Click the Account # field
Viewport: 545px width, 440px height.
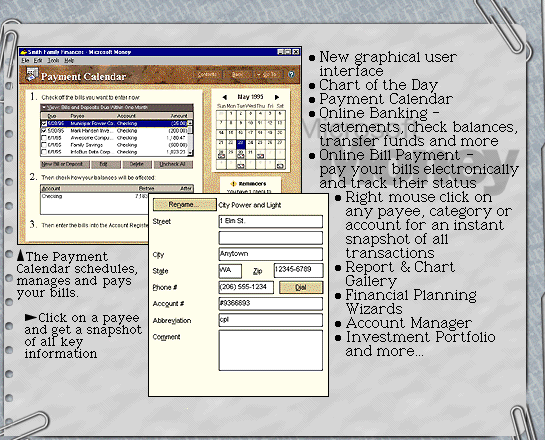click(270, 304)
